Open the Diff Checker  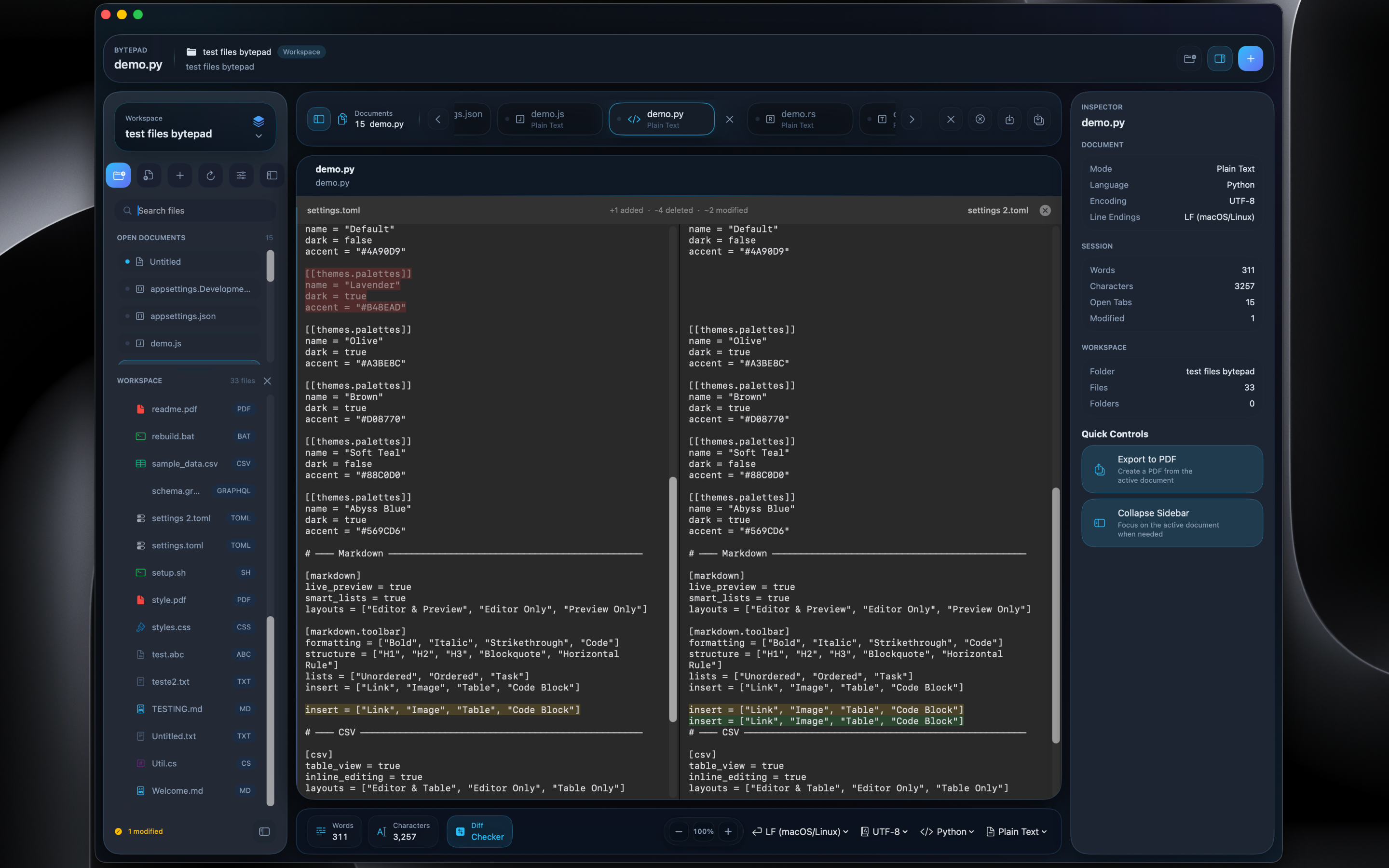pyautogui.click(x=479, y=831)
